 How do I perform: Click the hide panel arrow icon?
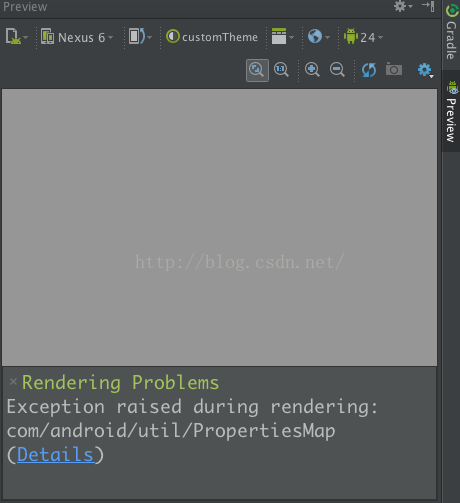coord(428,6)
